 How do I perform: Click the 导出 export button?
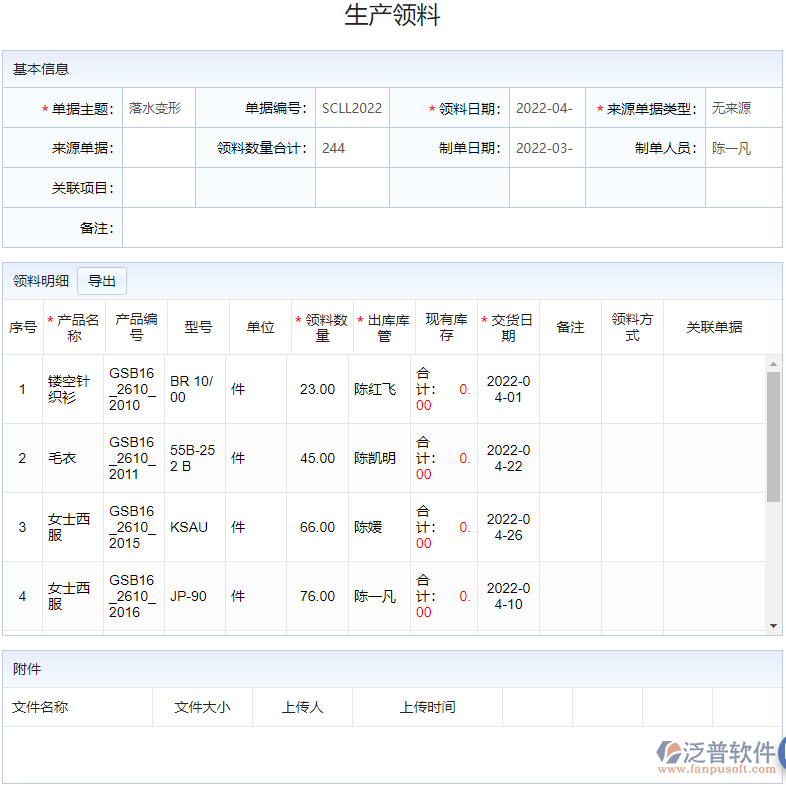[102, 281]
